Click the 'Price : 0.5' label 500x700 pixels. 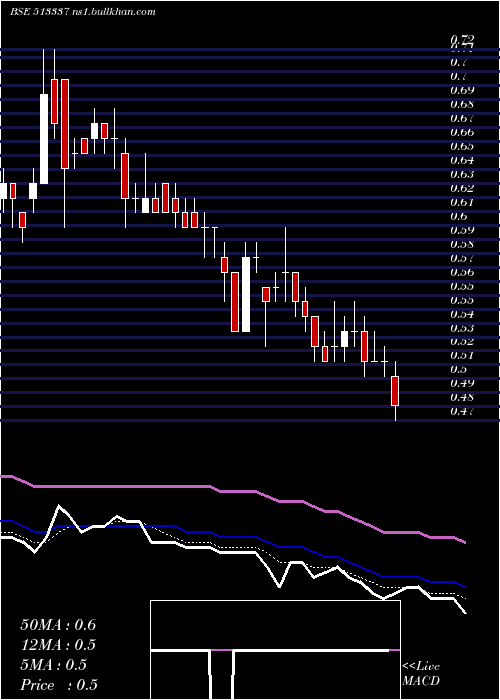59,685
